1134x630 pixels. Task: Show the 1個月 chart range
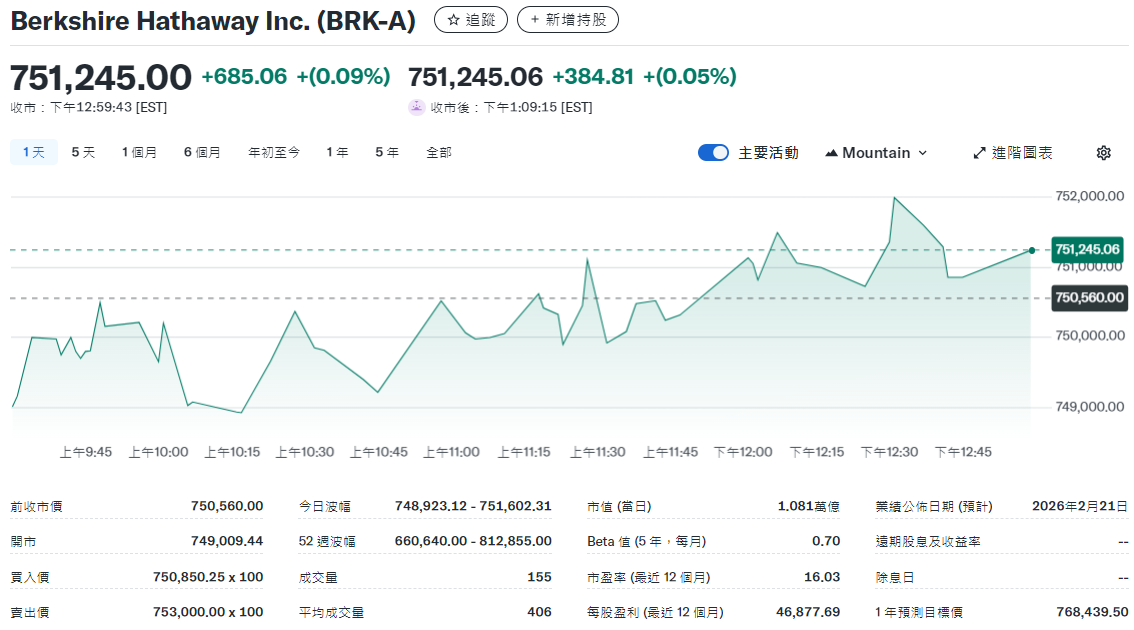pos(139,152)
